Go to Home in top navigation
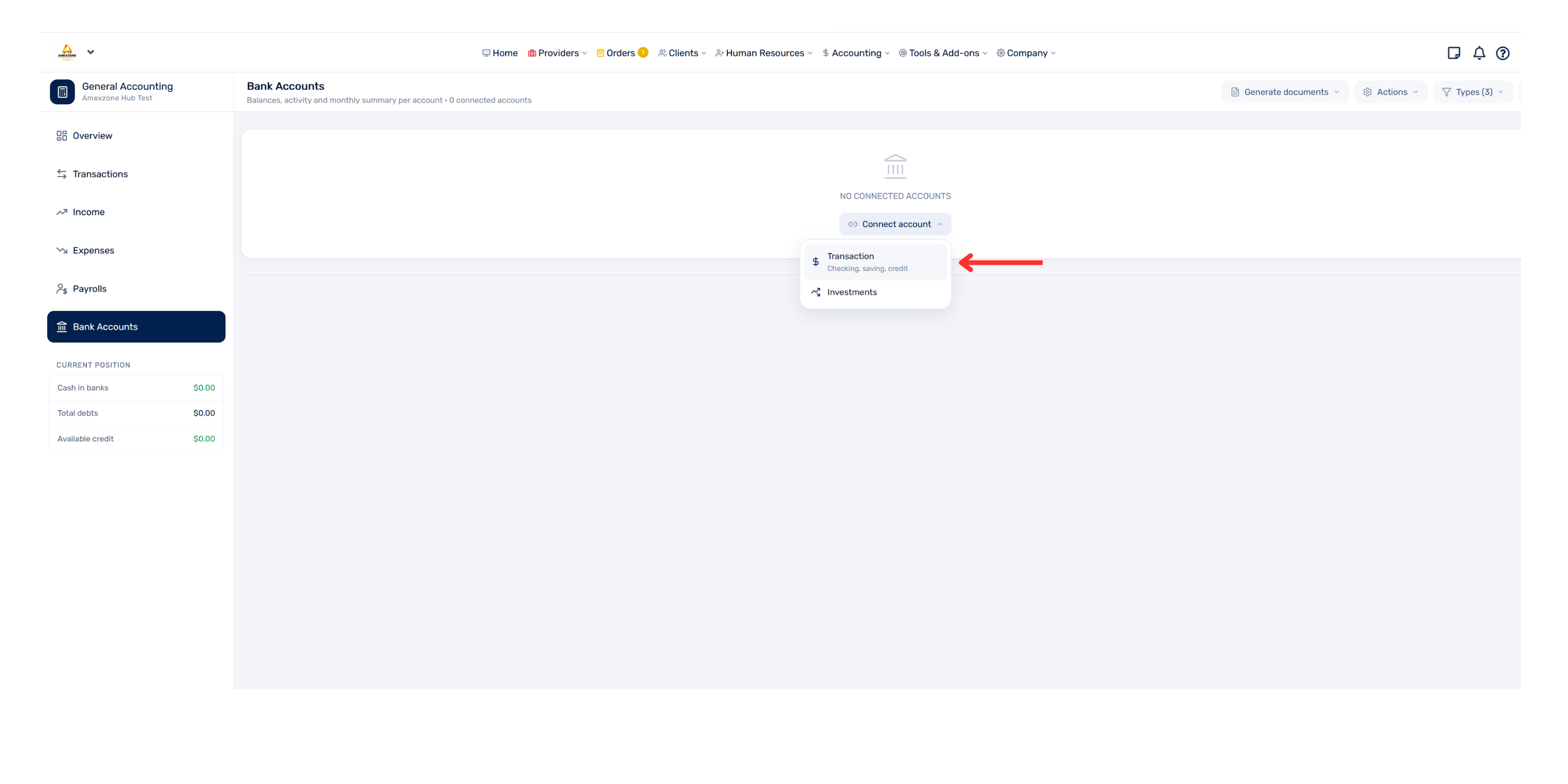This screenshot has height=784, width=1568. point(500,53)
